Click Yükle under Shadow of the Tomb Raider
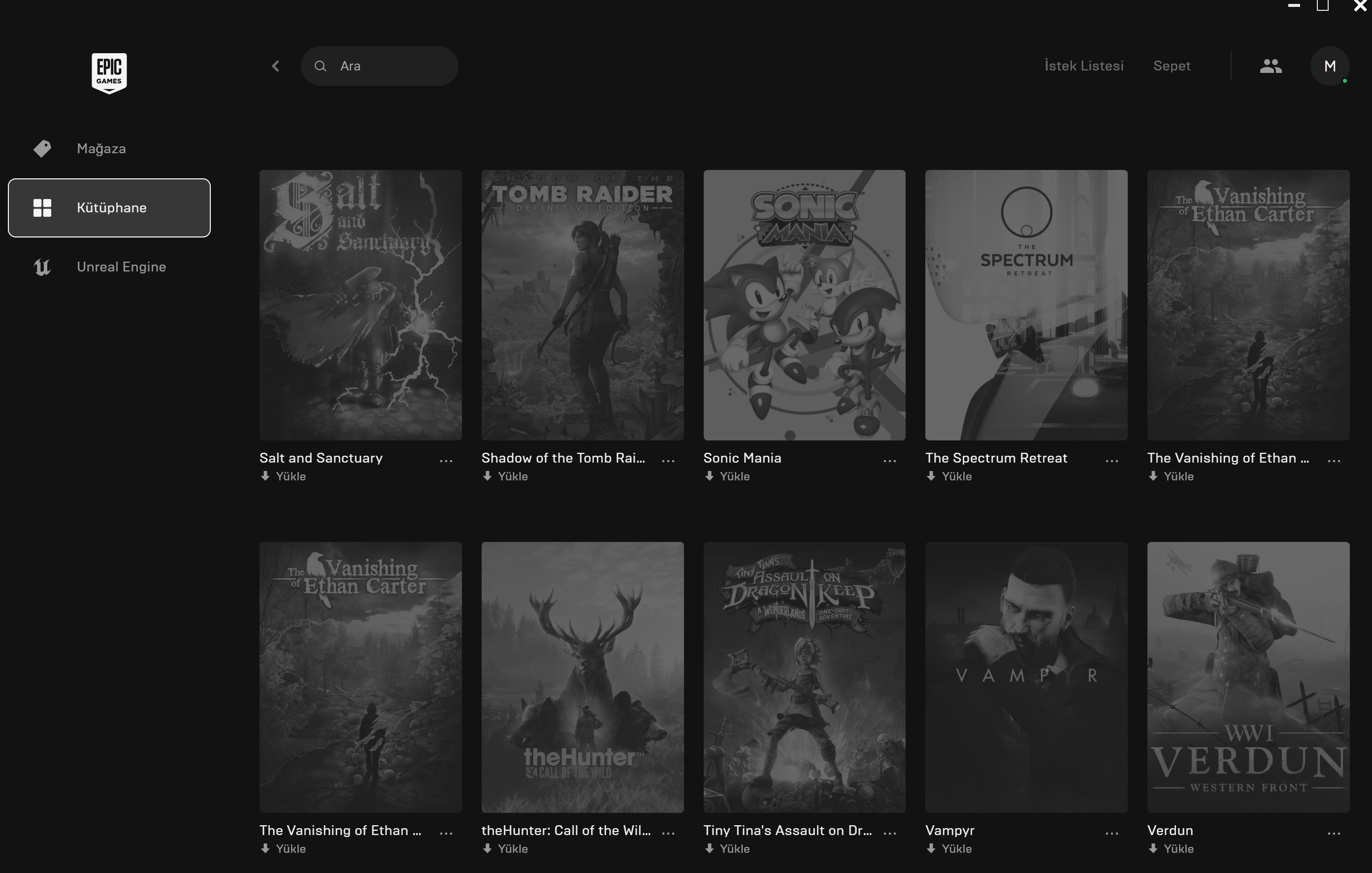Screen dimensions: 1372x873 click(x=505, y=476)
